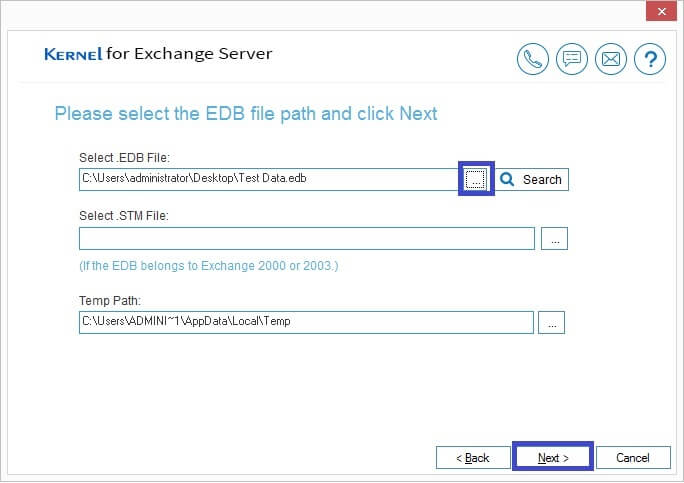This screenshot has height=483, width=684.
Task: Cancel the wizard
Action: [x=633, y=457]
